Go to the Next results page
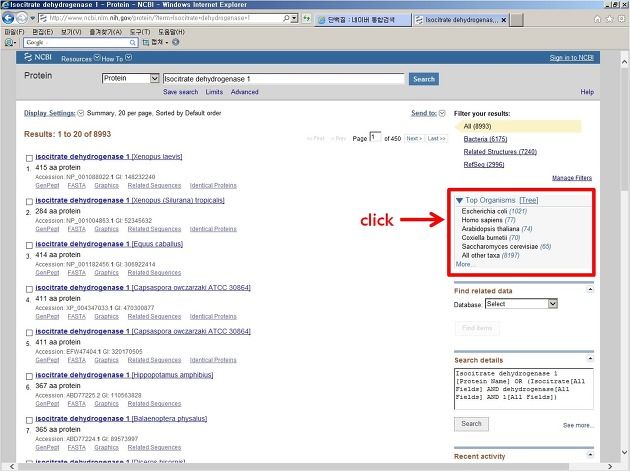Screen dimensions: 630x472 point(414,139)
